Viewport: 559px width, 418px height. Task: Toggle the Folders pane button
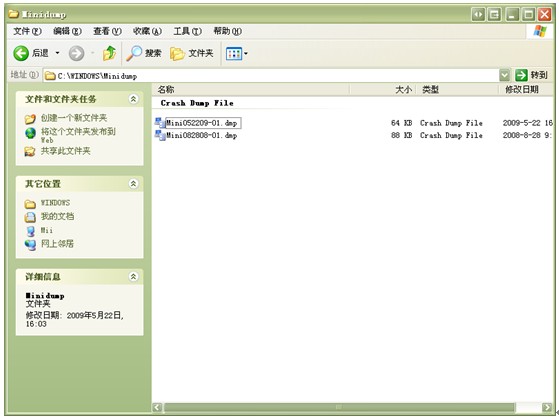click(192, 53)
